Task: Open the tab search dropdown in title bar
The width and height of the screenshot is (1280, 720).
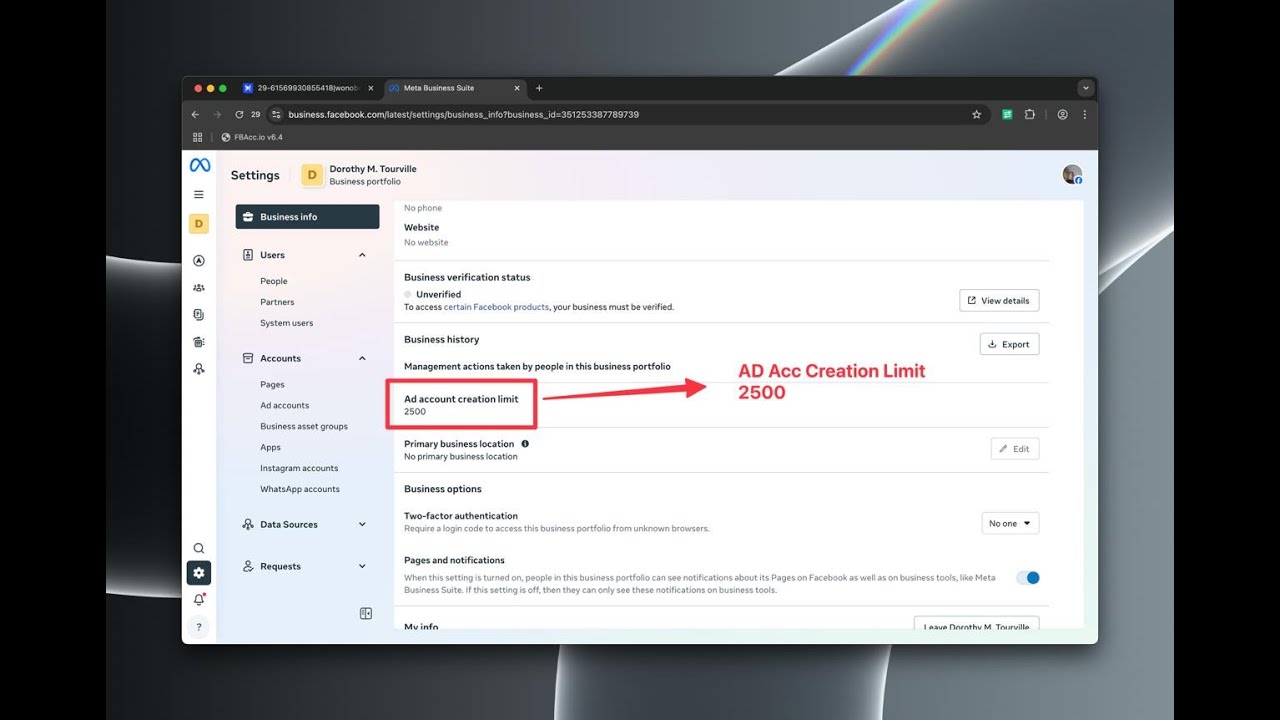Action: pyautogui.click(x=1085, y=88)
